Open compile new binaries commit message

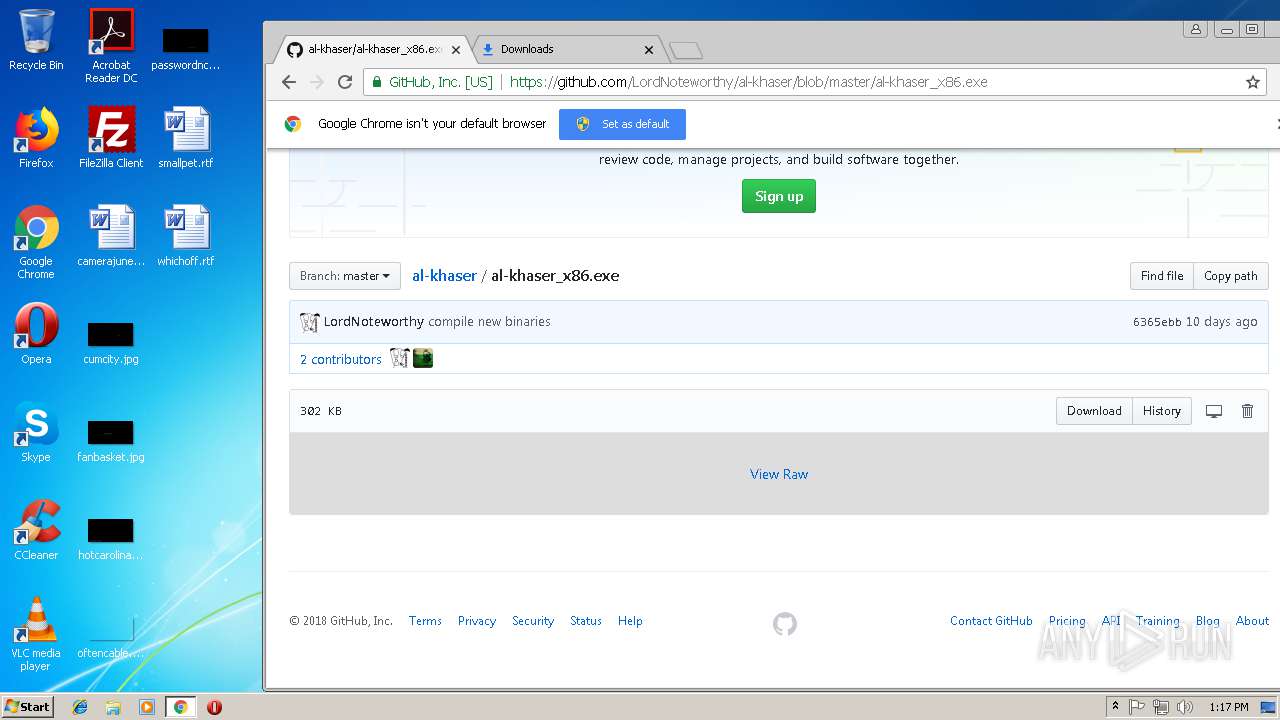[x=489, y=322]
